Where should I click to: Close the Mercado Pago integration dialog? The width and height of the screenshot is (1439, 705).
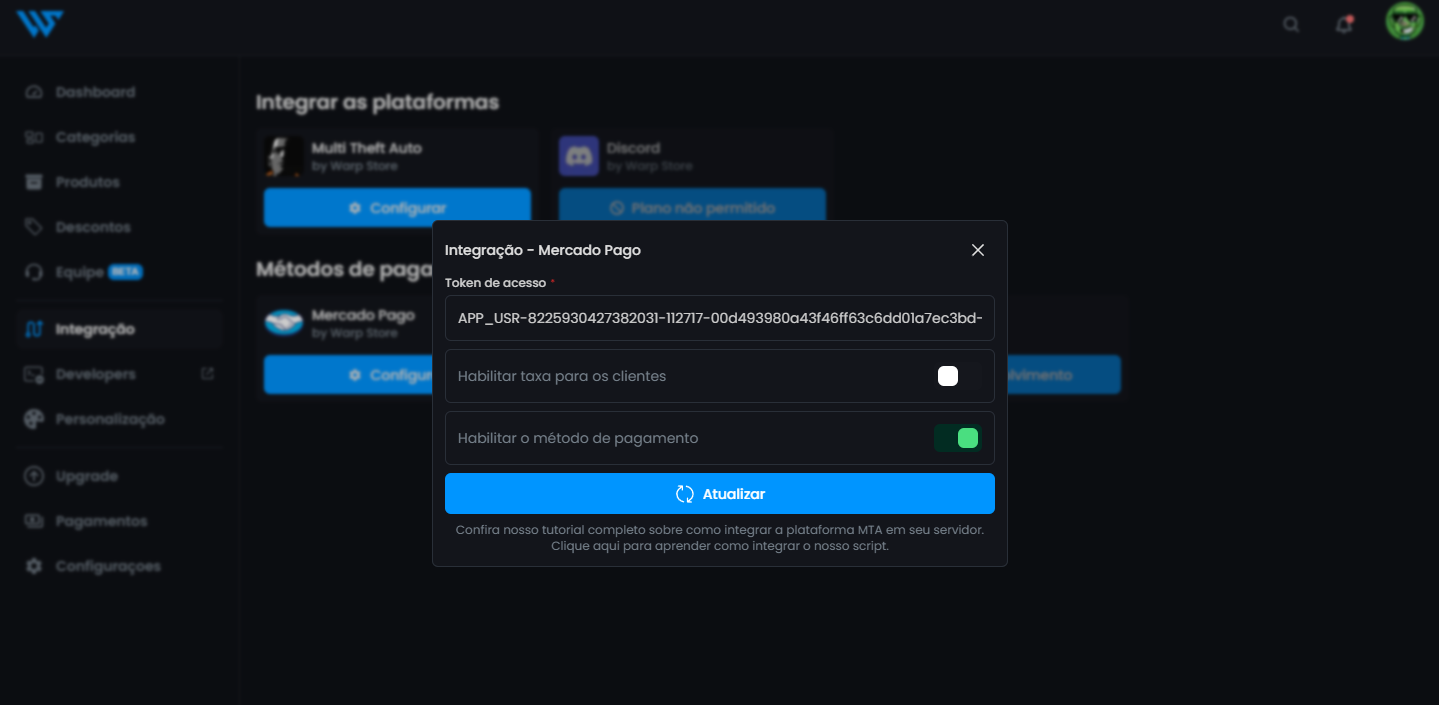[x=978, y=250]
